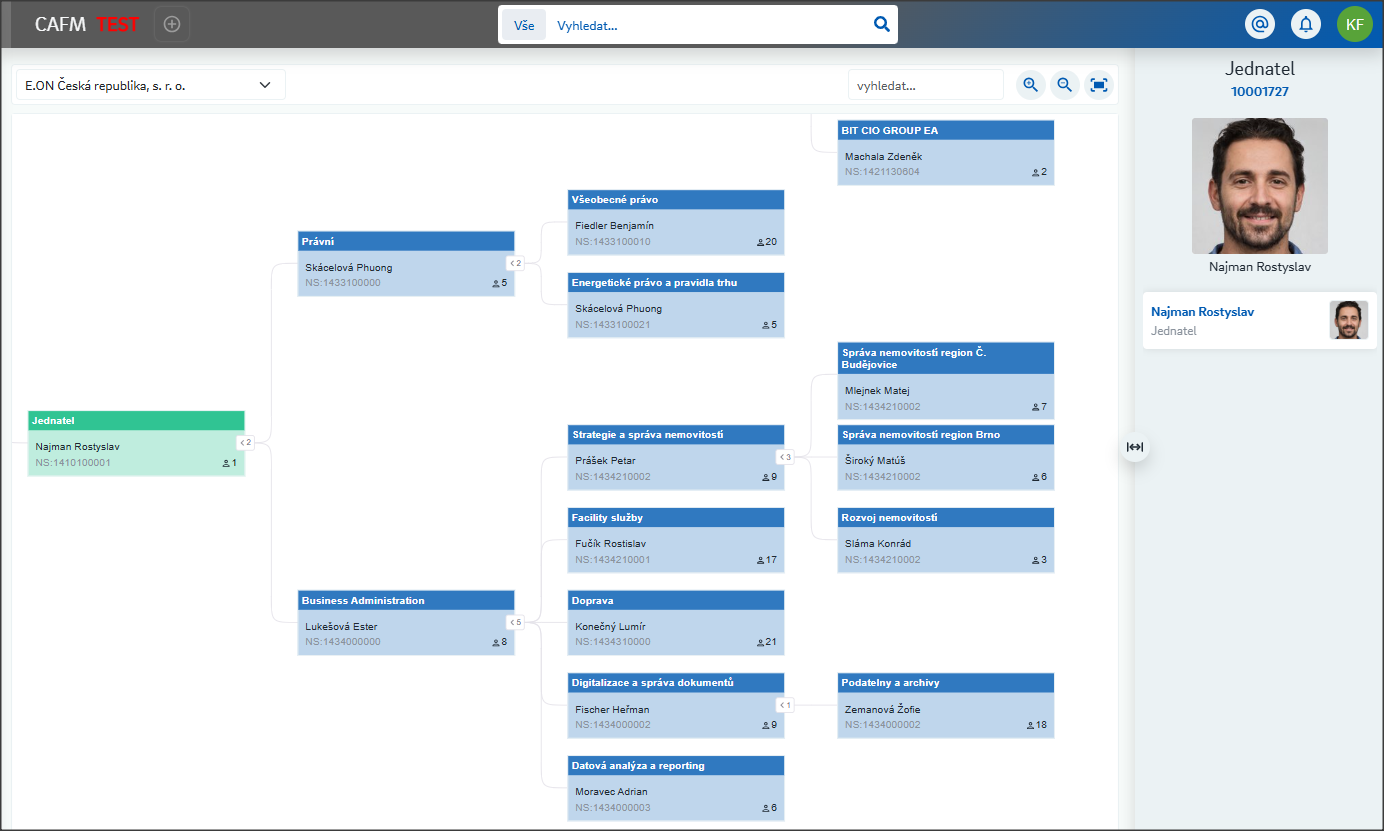Open the E.ON Česká republika company dropdown

pyautogui.click(x=149, y=85)
